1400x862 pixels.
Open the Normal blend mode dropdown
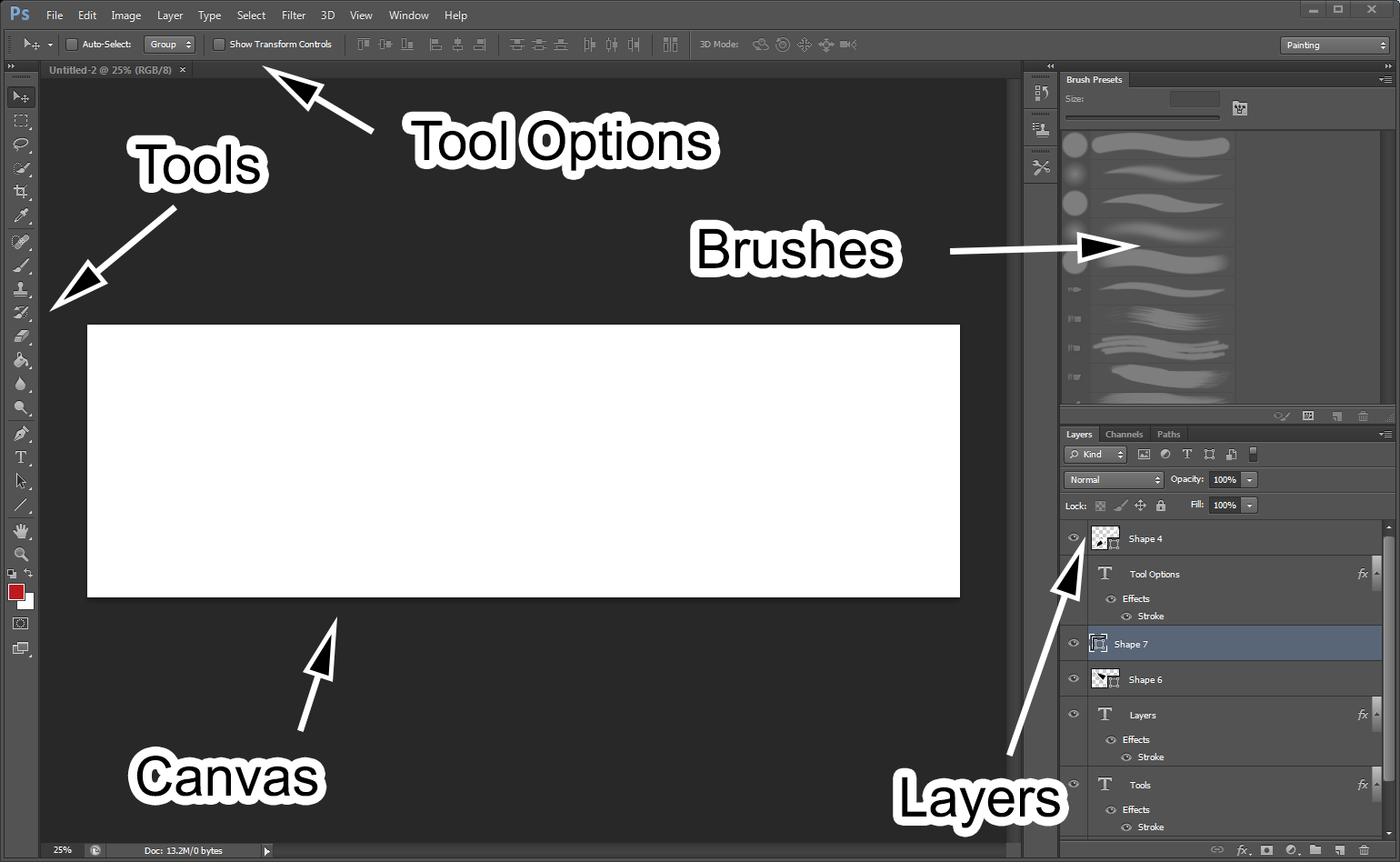coord(1114,480)
